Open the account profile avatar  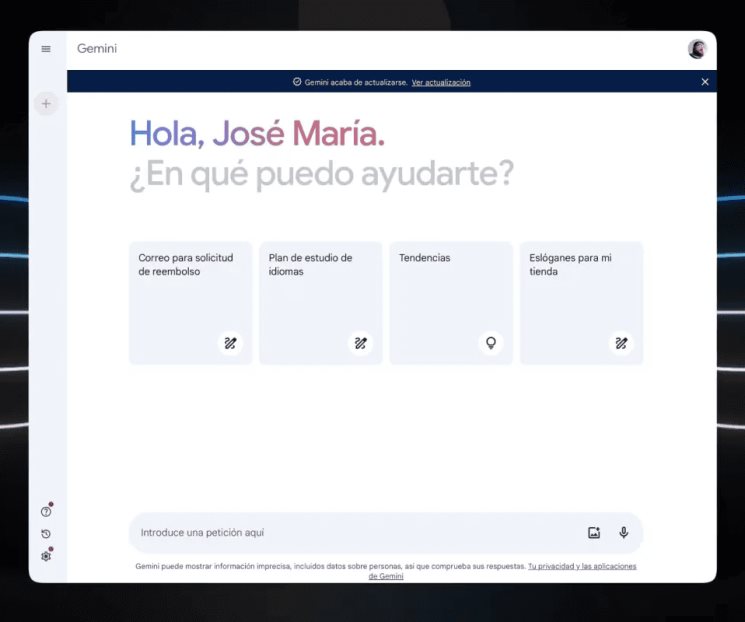tap(697, 49)
